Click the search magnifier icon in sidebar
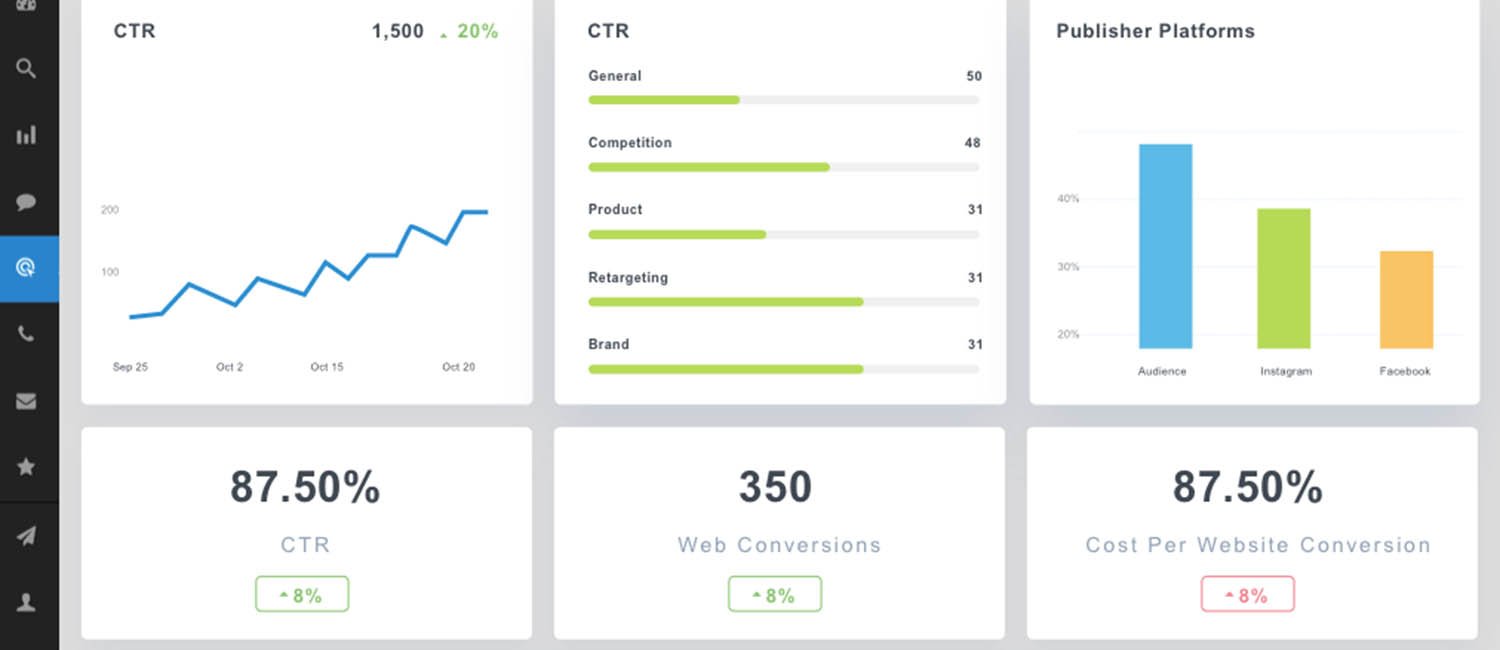The image size is (1500, 650). 27,68
